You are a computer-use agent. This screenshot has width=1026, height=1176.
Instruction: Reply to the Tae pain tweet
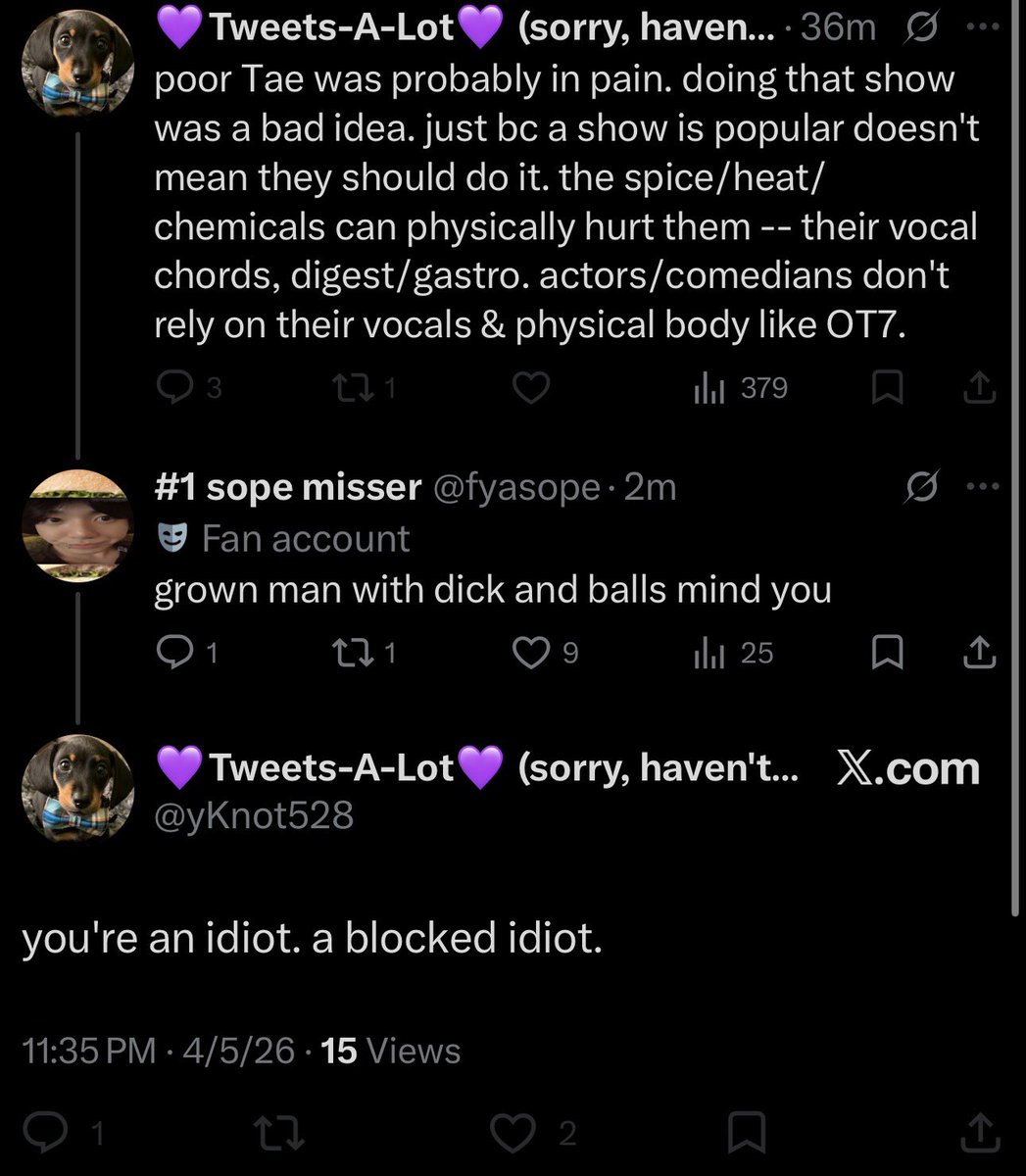tap(189, 389)
